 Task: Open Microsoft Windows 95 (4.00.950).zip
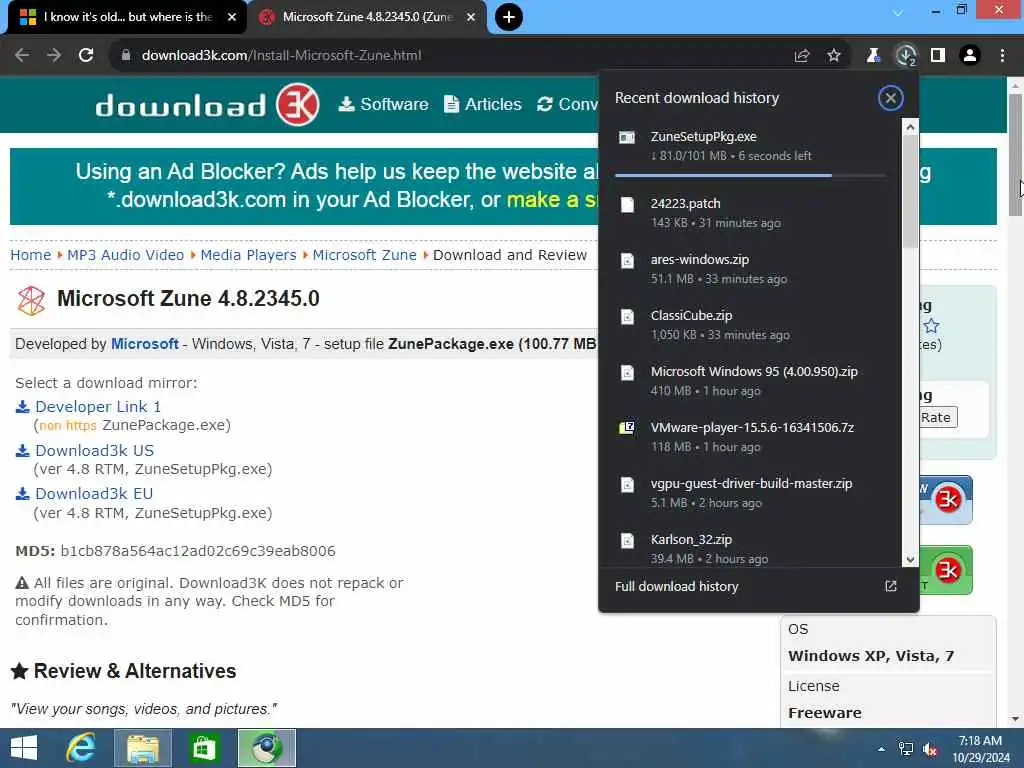(x=750, y=381)
